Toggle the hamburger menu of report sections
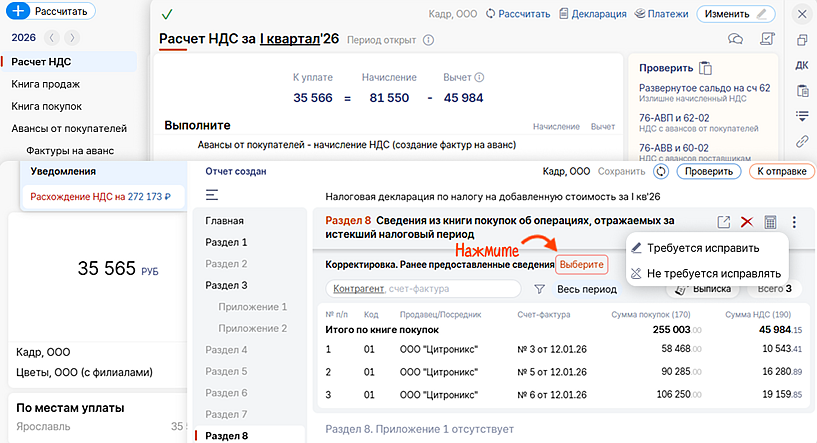The image size is (817, 443). pos(212,195)
